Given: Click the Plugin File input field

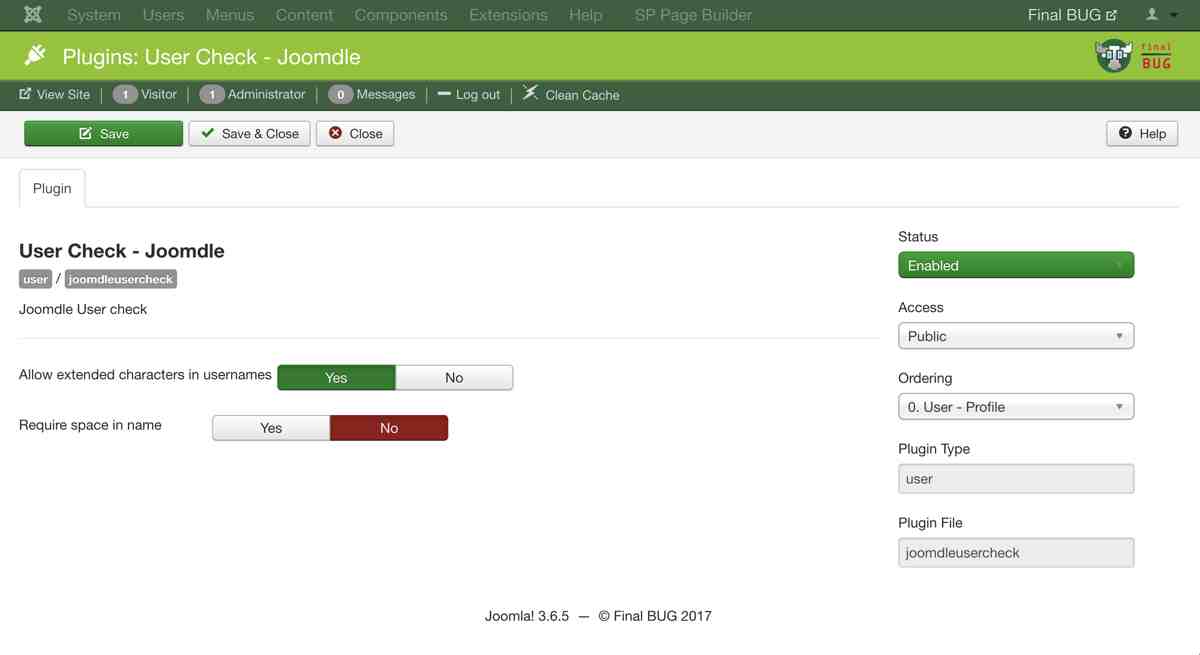Looking at the screenshot, I should coord(1015,552).
